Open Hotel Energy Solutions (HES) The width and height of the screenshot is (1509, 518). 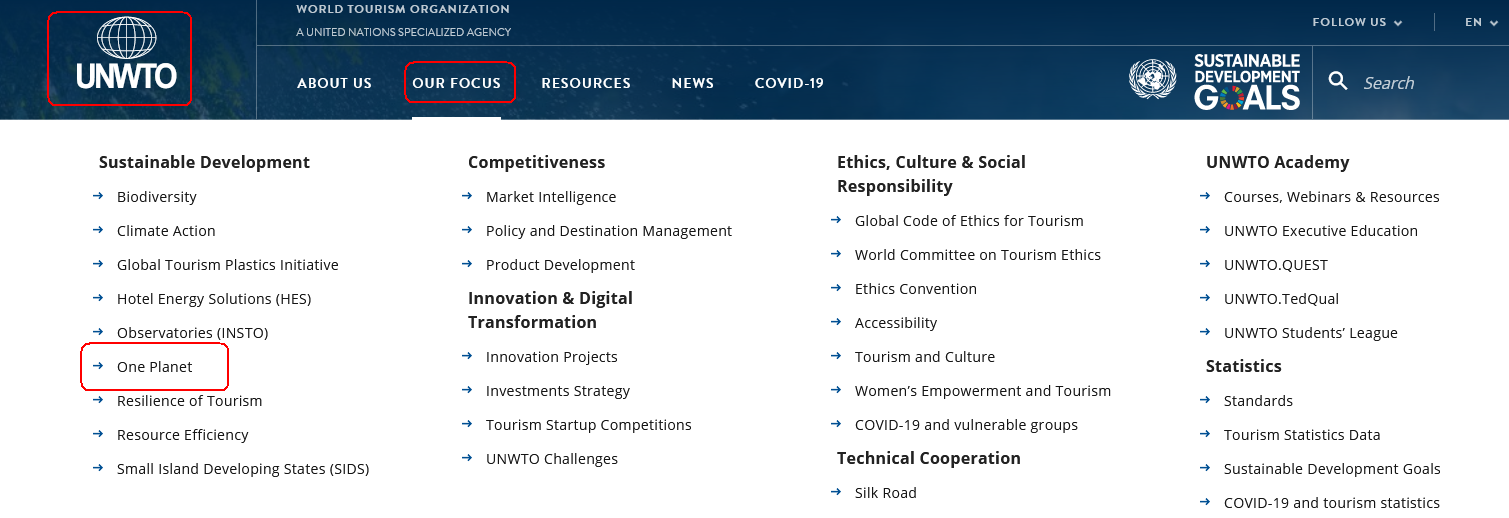pyautogui.click(x=214, y=299)
